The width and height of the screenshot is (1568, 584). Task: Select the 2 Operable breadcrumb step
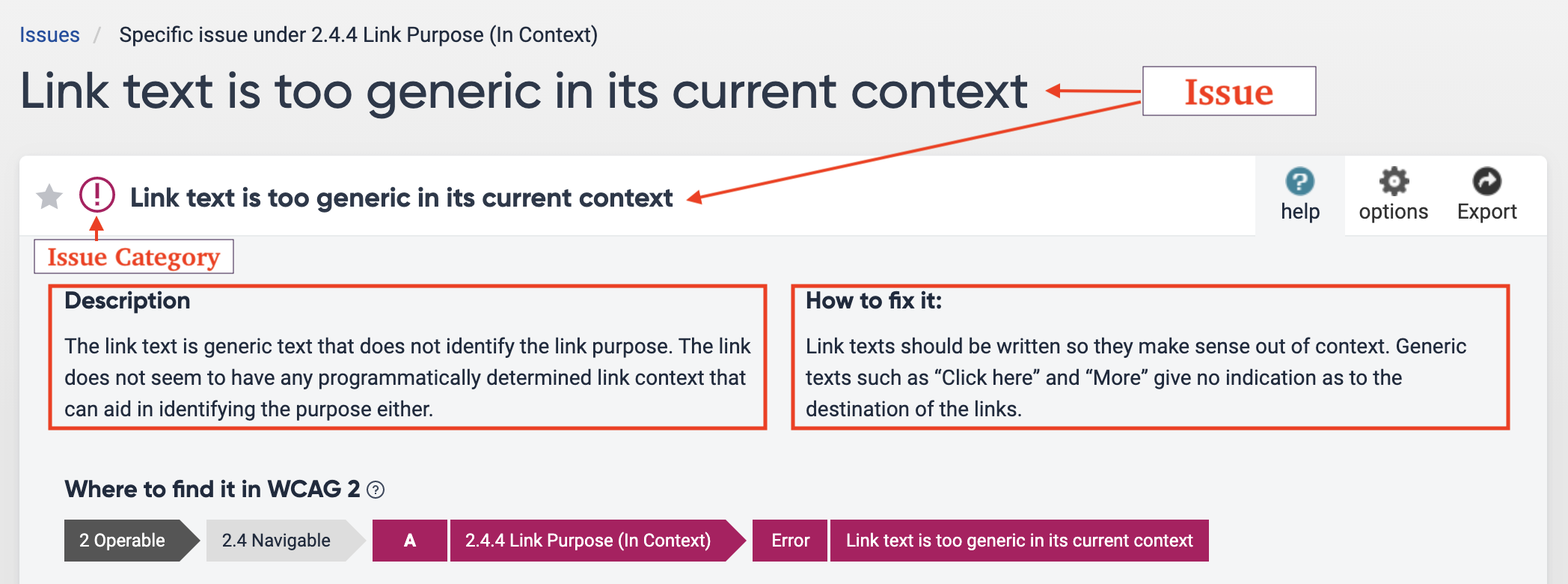click(x=123, y=541)
